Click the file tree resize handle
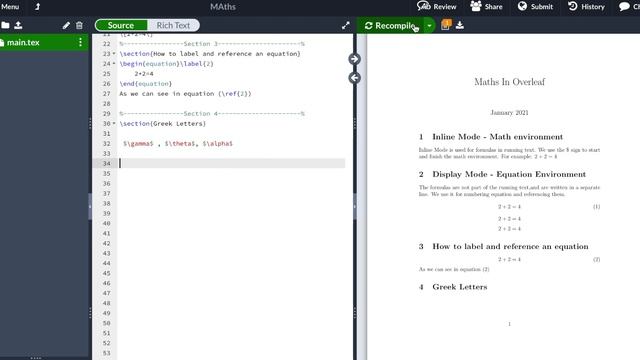Screen dimensions: 640x360 point(90,206)
